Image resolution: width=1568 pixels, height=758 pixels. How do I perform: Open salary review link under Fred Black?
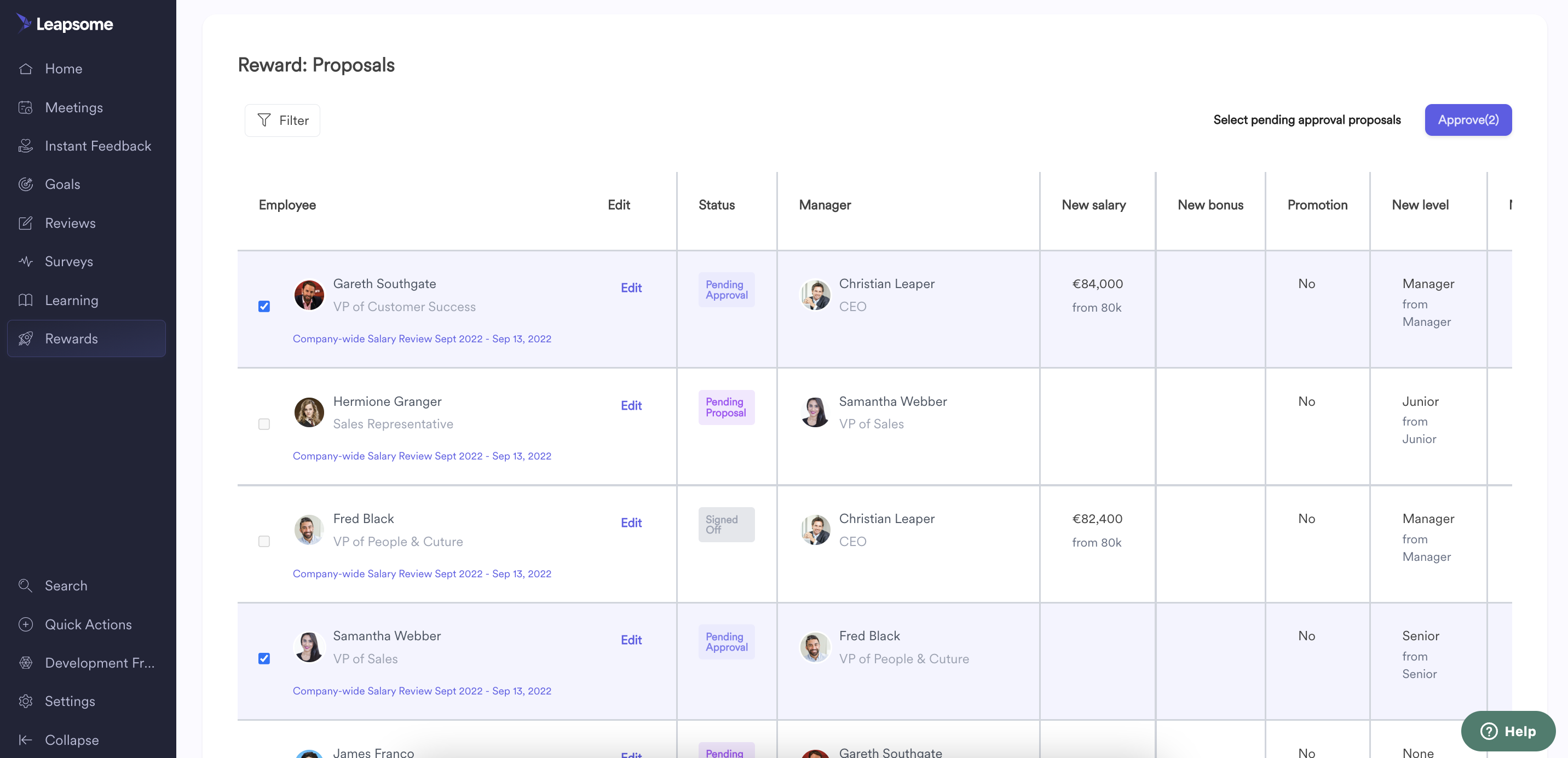point(422,573)
